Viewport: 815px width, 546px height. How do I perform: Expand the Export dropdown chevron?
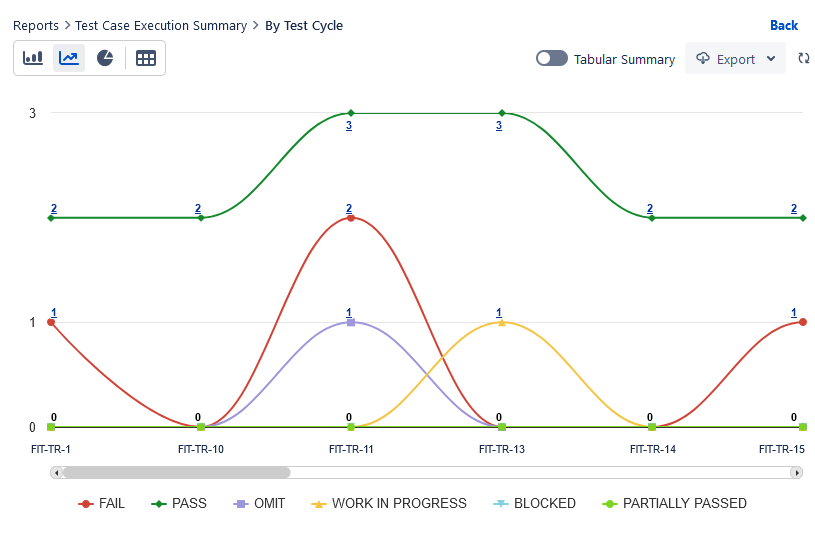770,59
